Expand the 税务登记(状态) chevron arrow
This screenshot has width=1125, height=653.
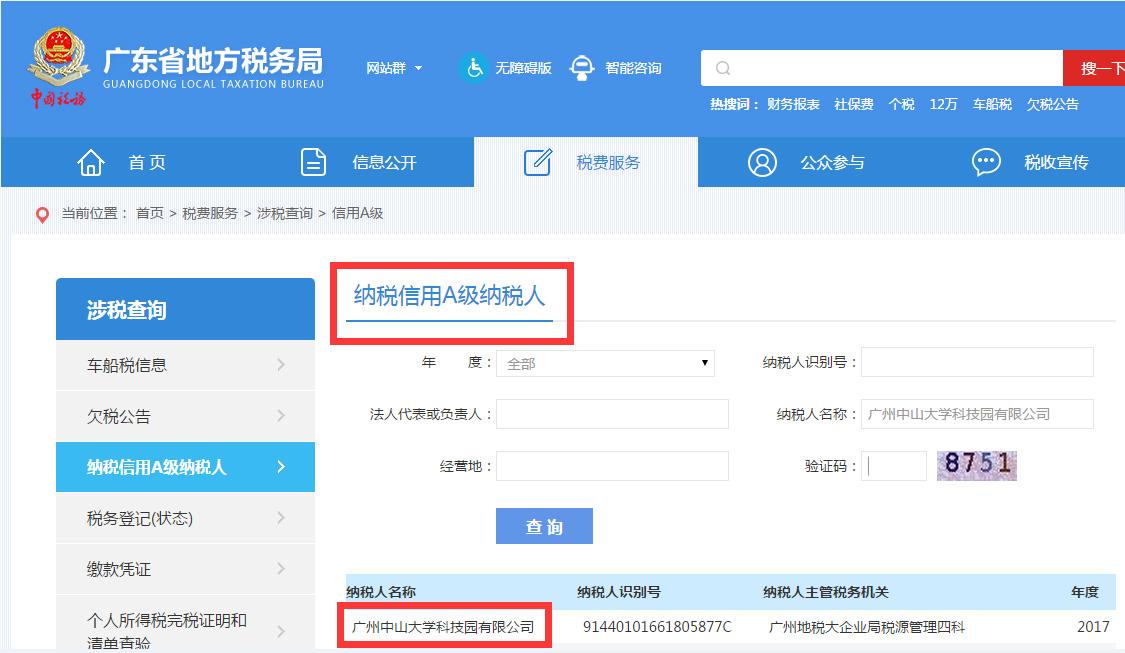pos(281,518)
